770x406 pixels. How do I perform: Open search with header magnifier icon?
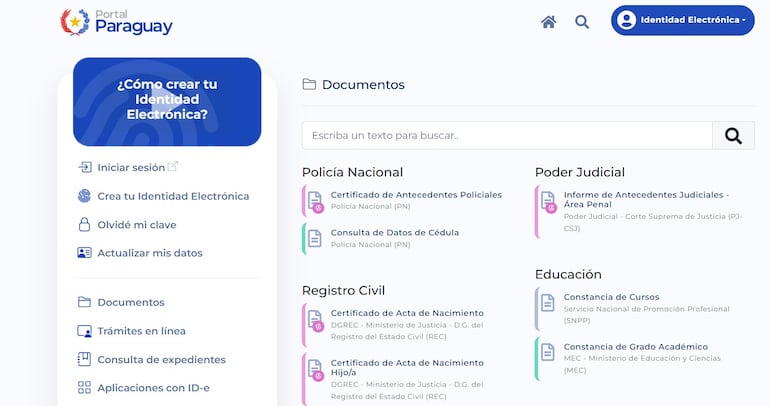click(582, 22)
